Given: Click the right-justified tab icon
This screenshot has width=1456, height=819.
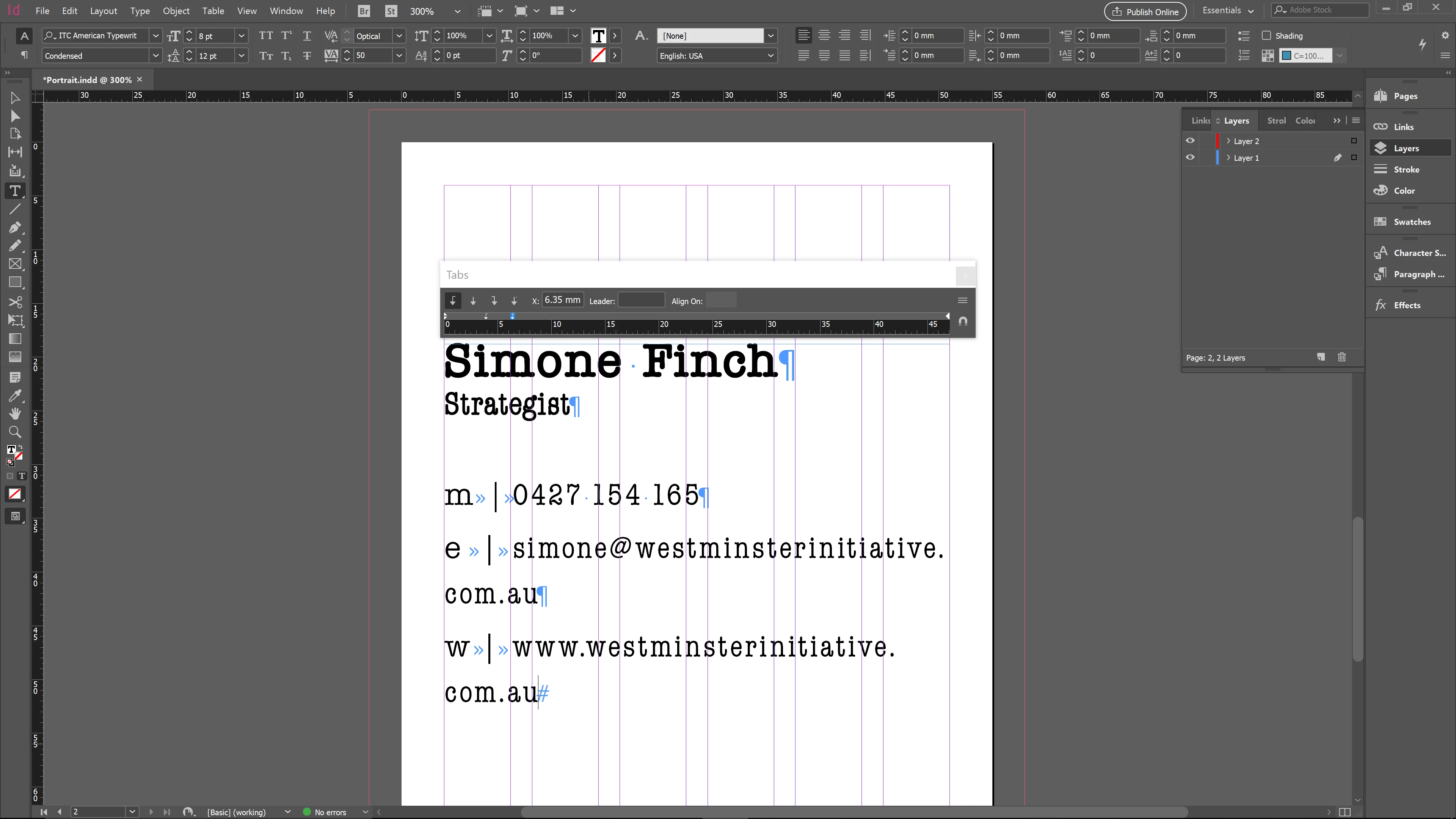Looking at the screenshot, I should tap(493, 301).
